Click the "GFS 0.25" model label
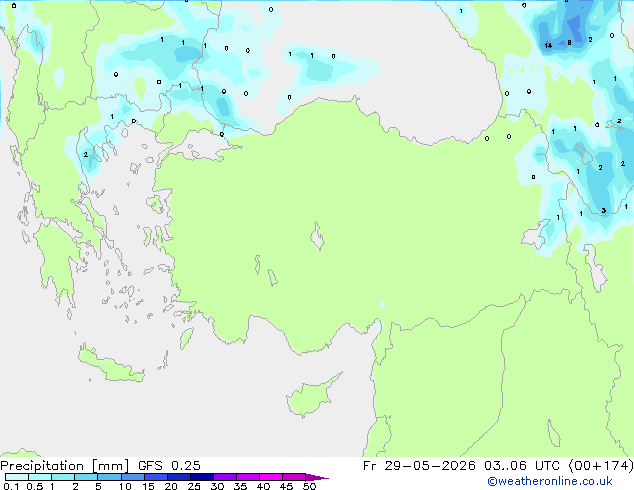This screenshot has width=634, height=490. coord(169,466)
